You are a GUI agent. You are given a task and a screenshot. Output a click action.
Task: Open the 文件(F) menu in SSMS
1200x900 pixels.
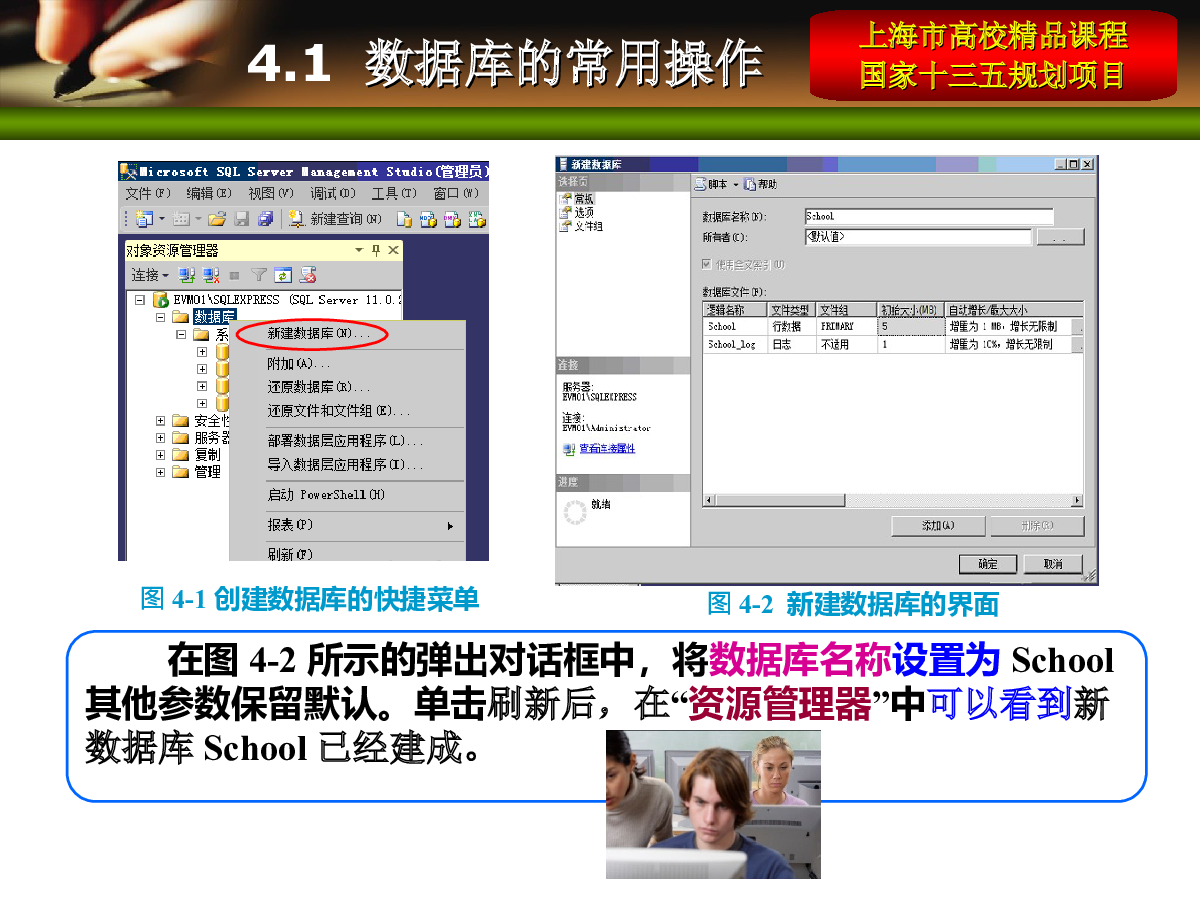tap(149, 193)
